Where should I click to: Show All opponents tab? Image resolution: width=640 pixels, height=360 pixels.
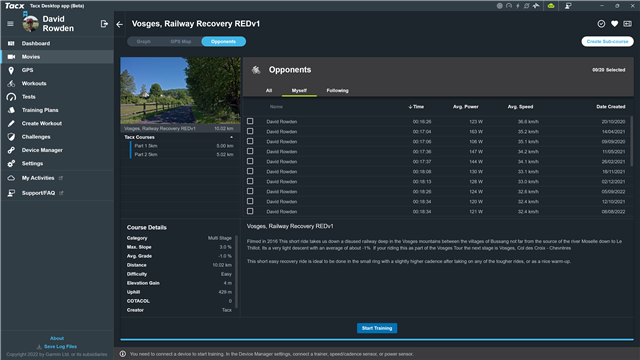click(x=269, y=91)
